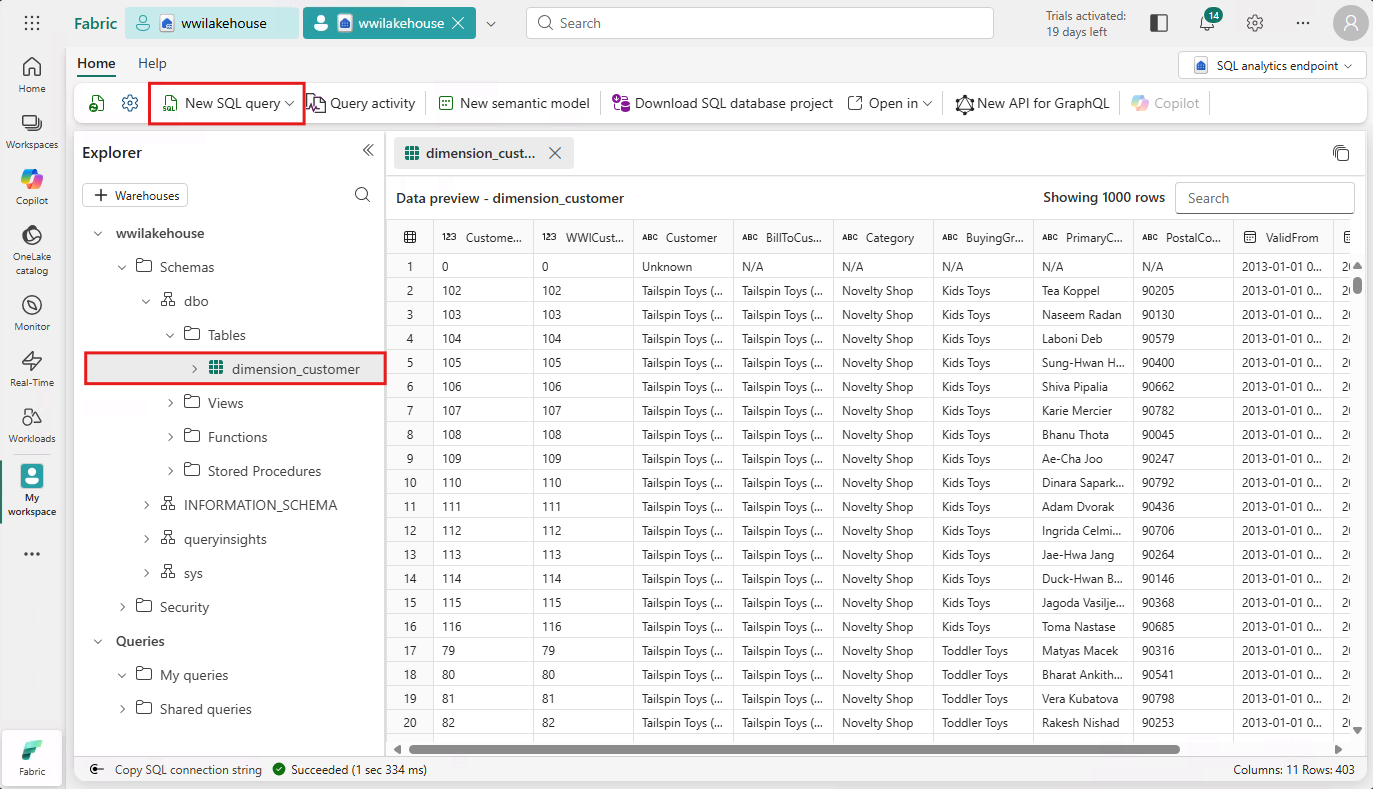The image size is (1373, 789).
Task: Open the notifications bell icon
Action: click(1208, 24)
